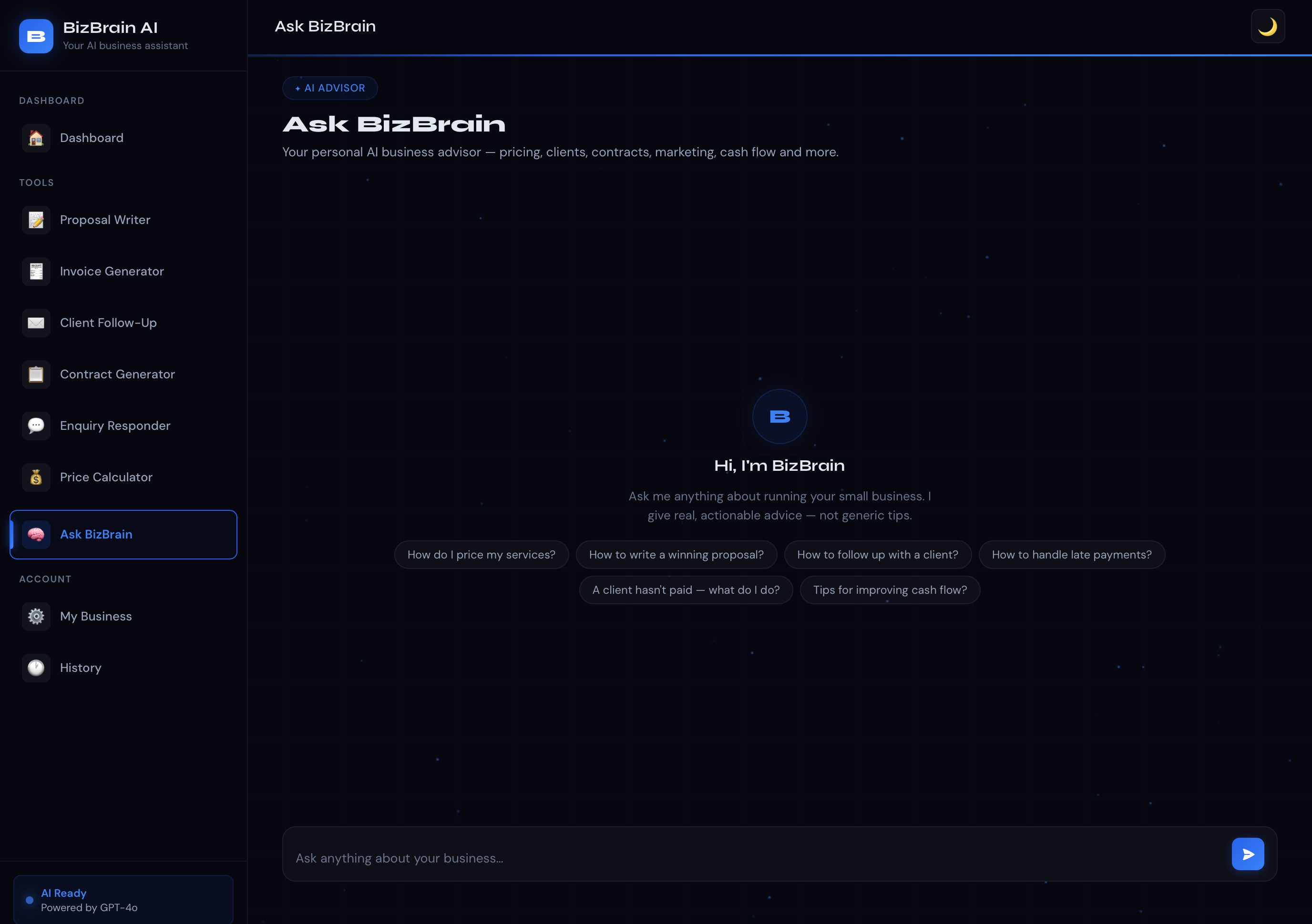Open Proposal Writer from the sidebar
The width and height of the screenshot is (1312, 924).
123,221
